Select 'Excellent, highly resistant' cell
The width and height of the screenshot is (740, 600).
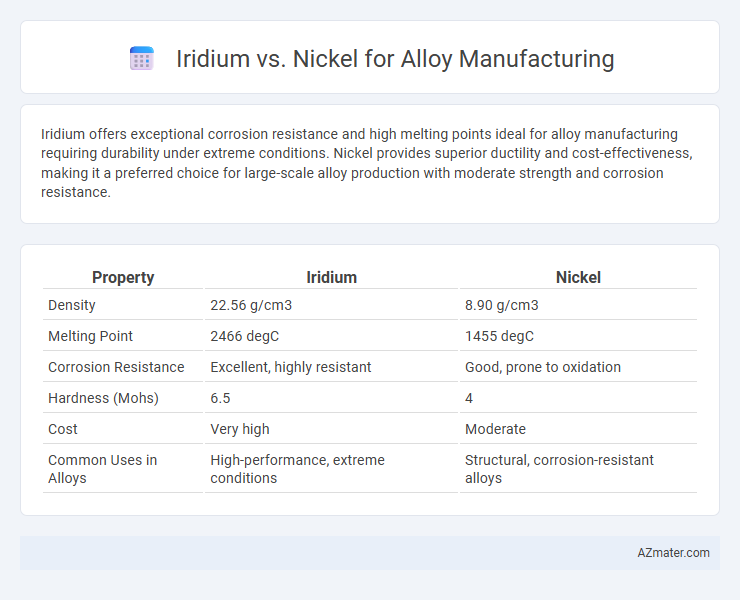coord(291,367)
